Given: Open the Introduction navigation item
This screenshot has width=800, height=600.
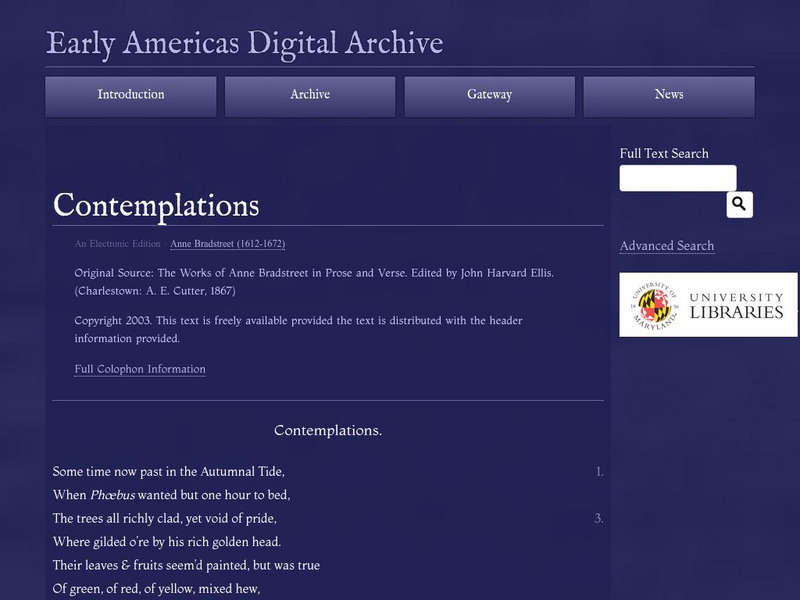Looking at the screenshot, I should pyautogui.click(x=128, y=95).
